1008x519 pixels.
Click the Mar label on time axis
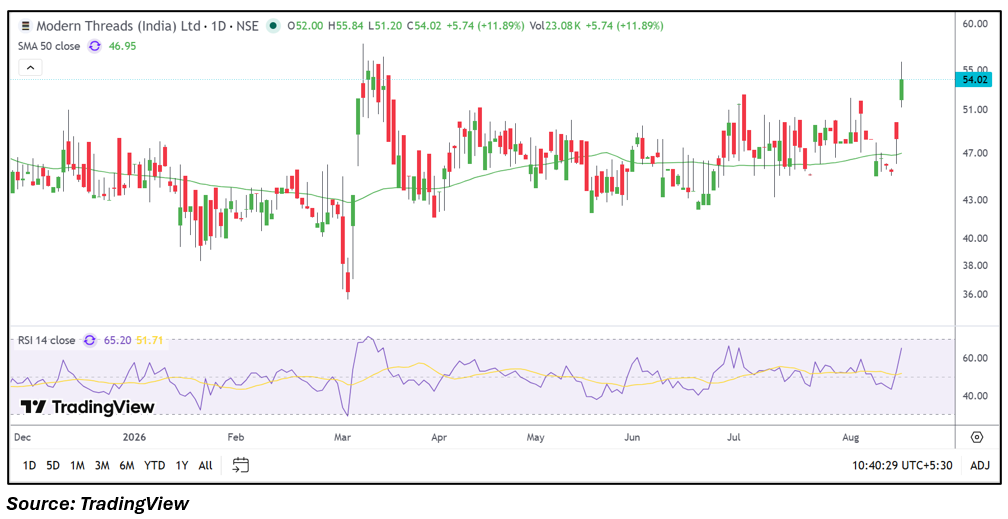coord(342,437)
